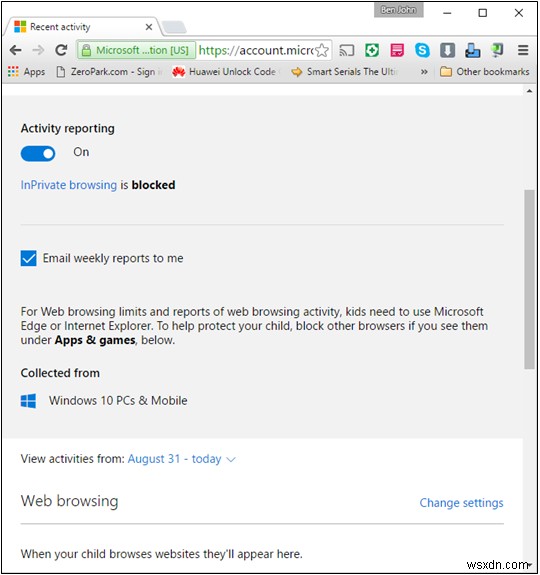Click the Ben John profile button
Image resolution: width=540 pixels, height=575 pixels.
pyautogui.click(x=398, y=10)
